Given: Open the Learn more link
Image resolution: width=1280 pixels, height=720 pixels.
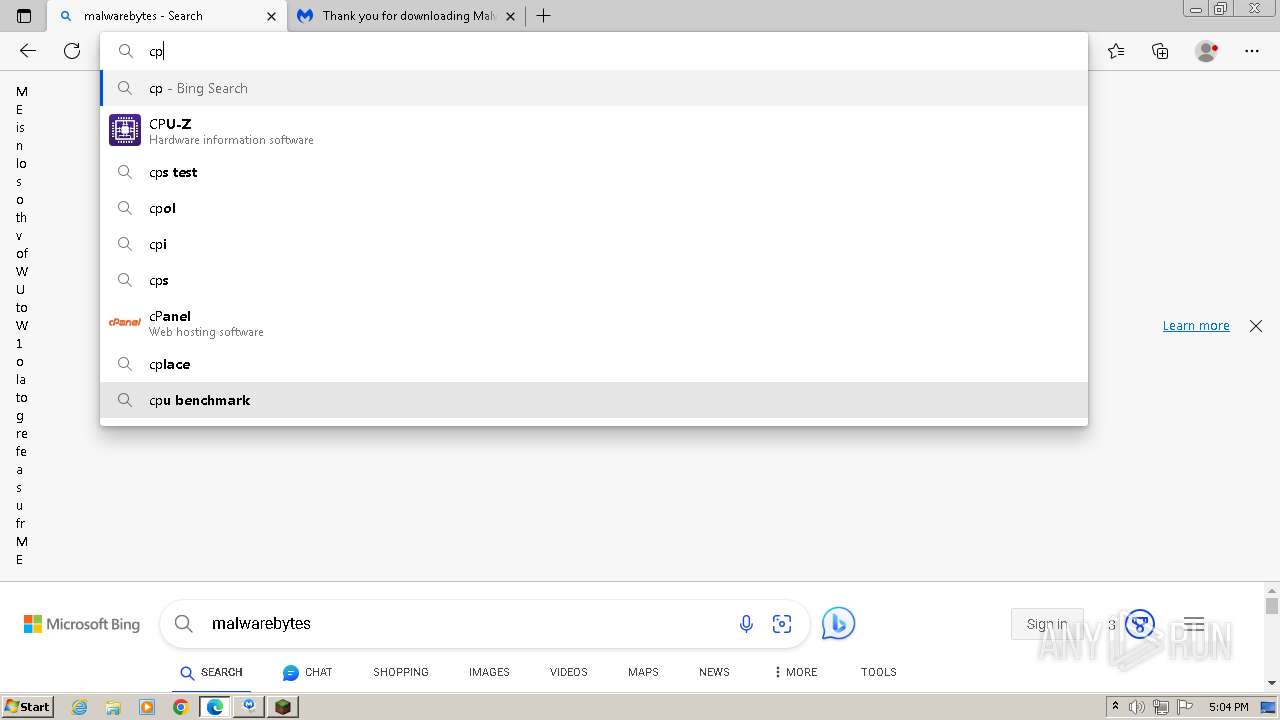Looking at the screenshot, I should click(1196, 326).
